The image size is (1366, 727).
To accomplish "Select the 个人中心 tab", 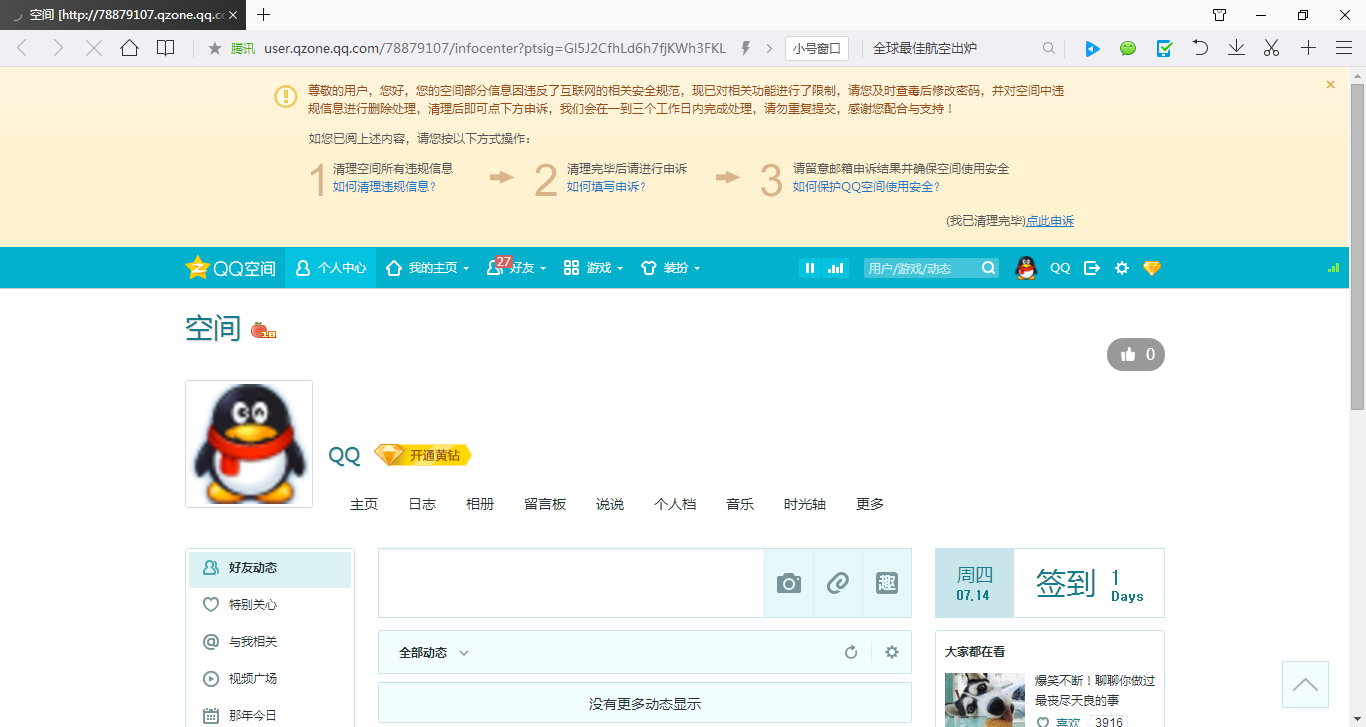I will click(331, 268).
